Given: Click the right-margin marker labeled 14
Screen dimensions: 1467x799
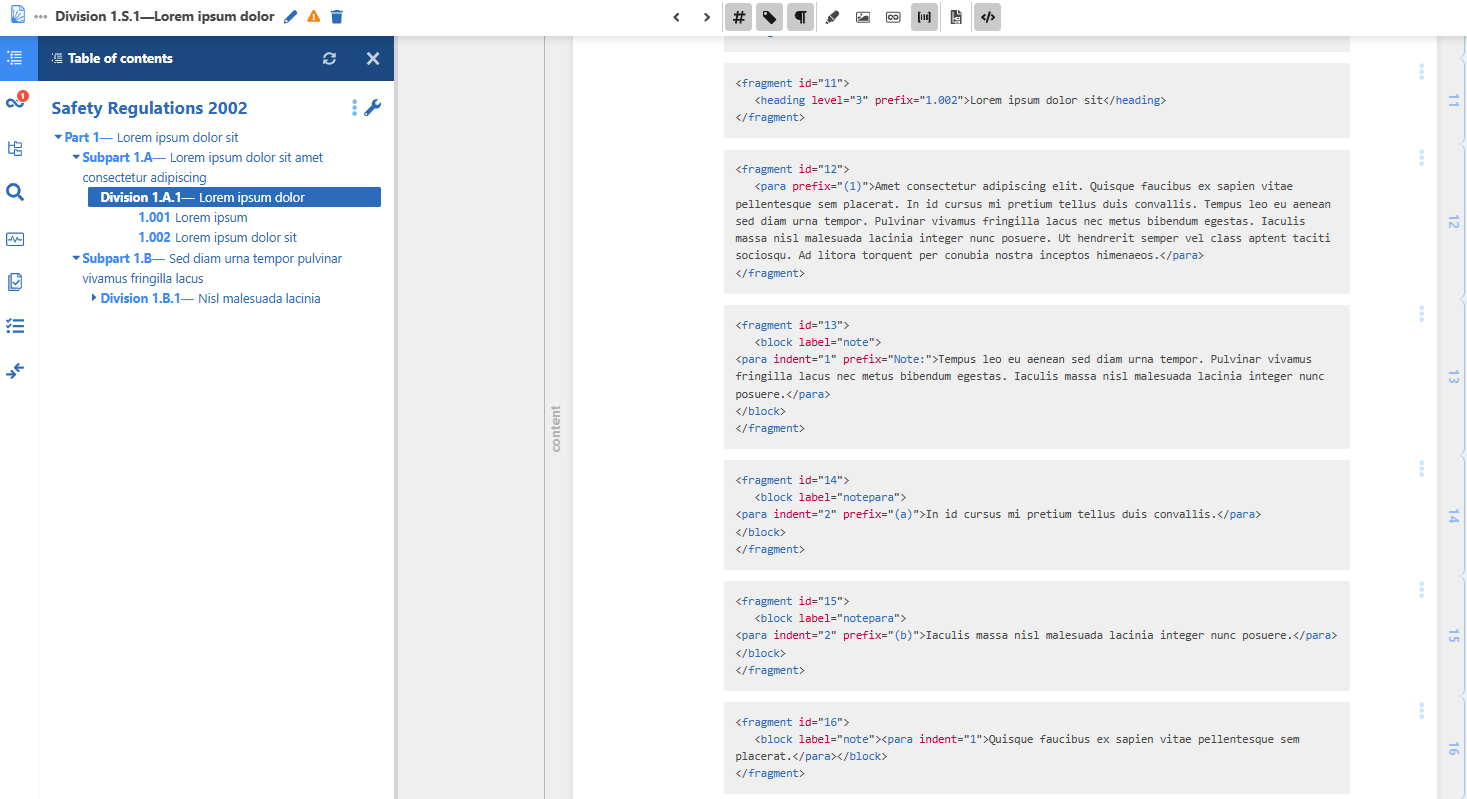Looking at the screenshot, I should click(x=1453, y=515).
